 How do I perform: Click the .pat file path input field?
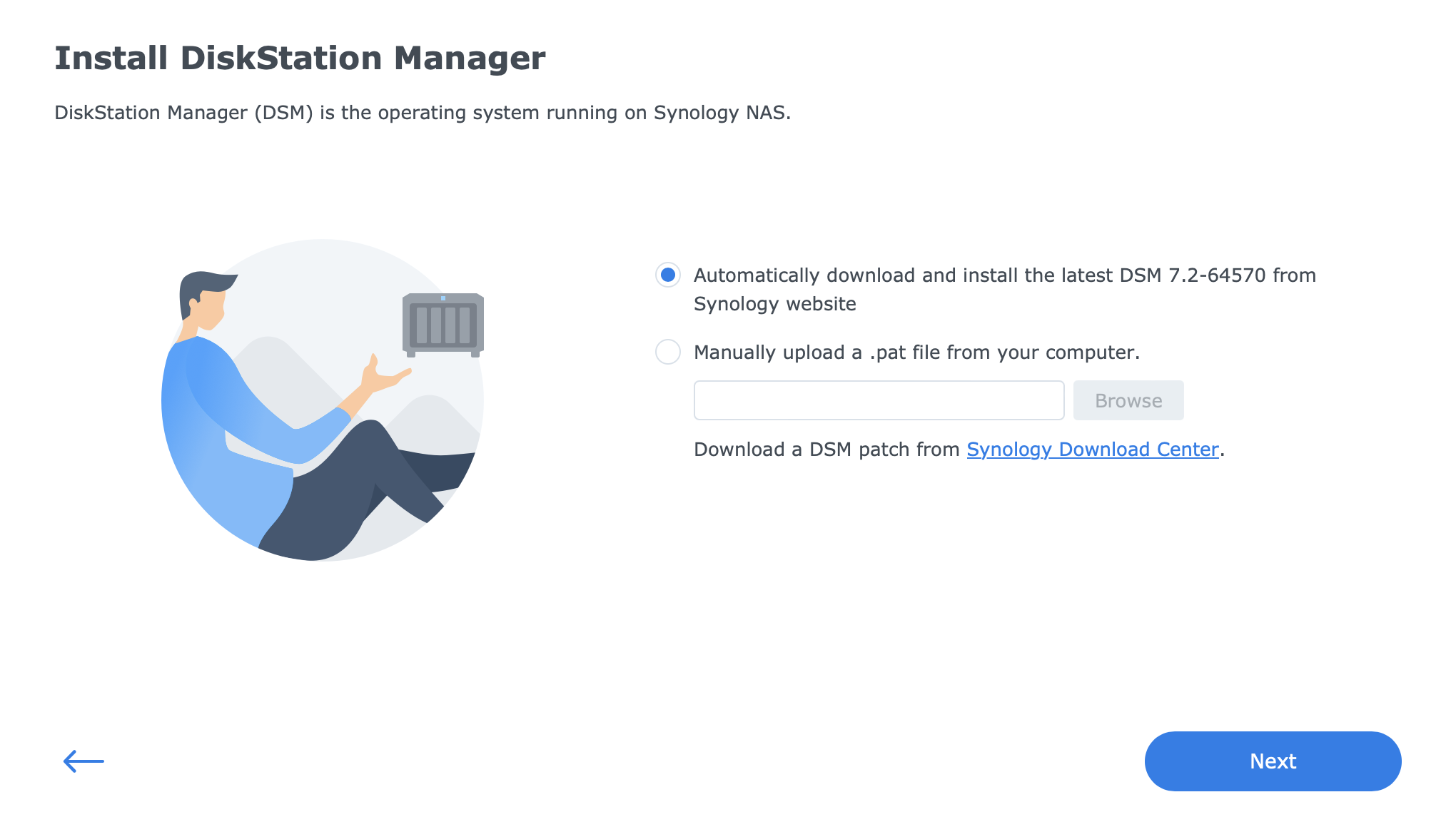tap(879, 400)
